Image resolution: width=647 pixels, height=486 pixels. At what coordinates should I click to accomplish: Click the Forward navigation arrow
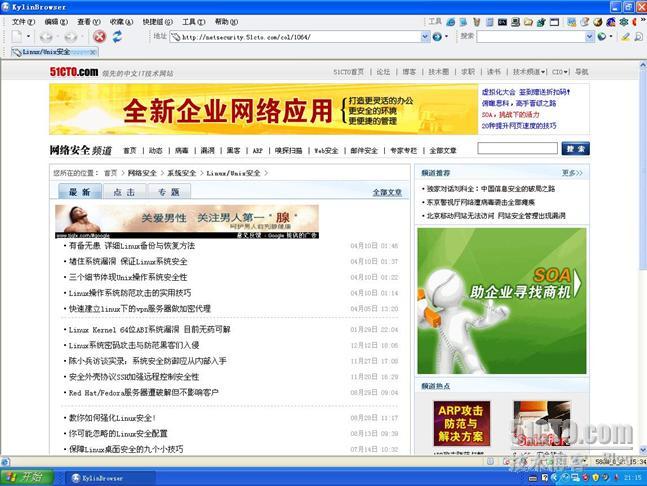coord(71,37)
